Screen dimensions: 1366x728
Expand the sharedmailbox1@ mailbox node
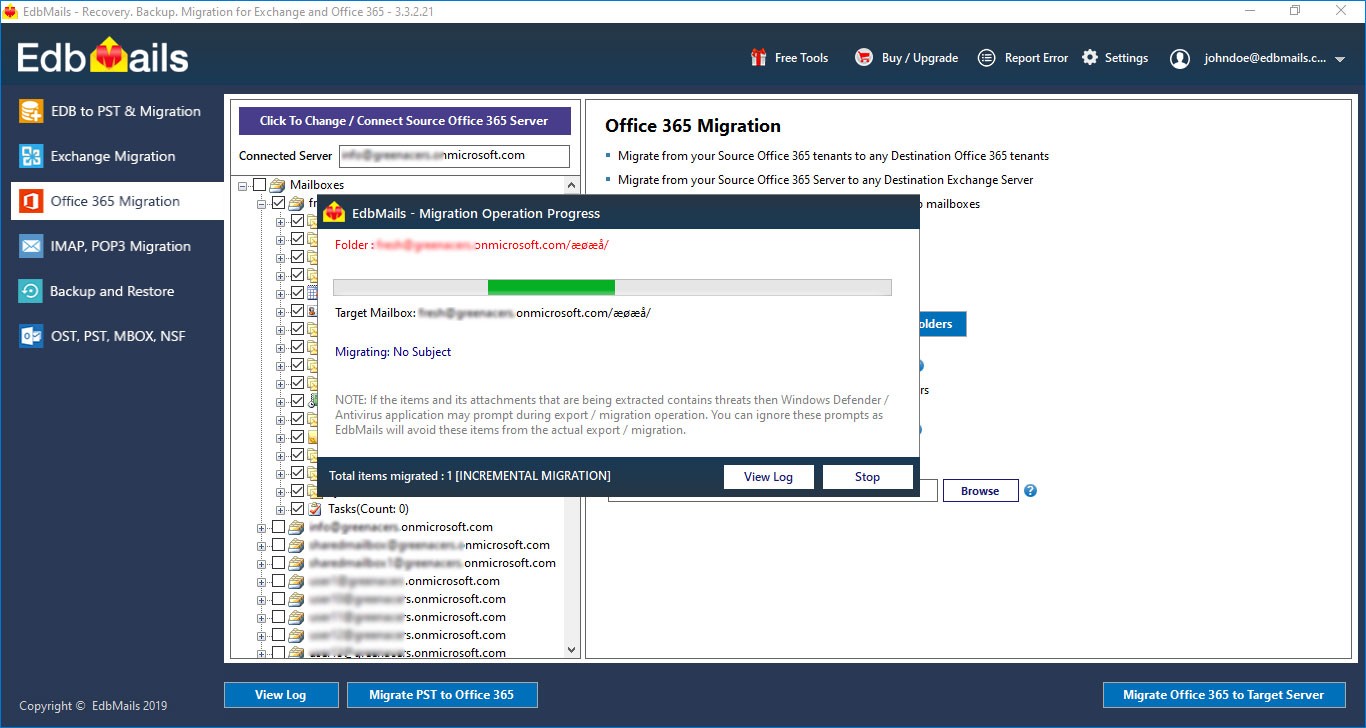click(262, 563)
